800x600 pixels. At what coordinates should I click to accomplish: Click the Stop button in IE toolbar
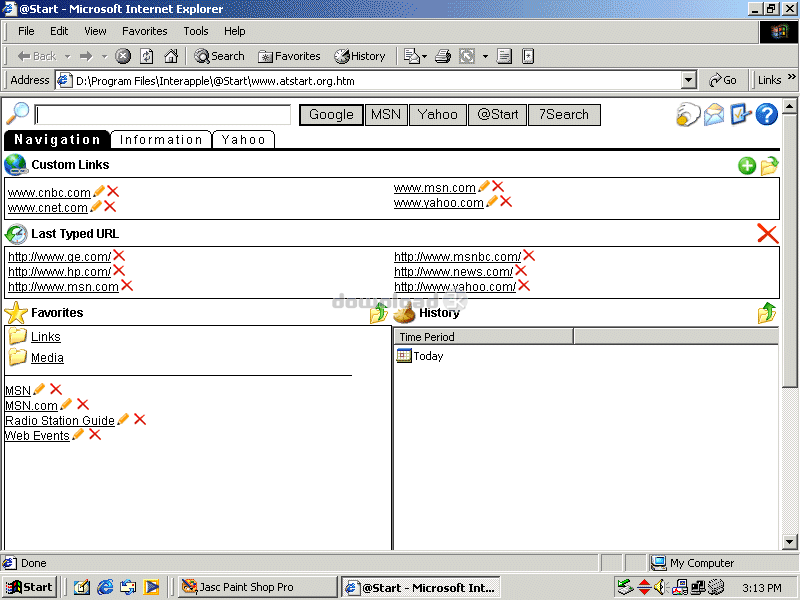pyautogui.click(x=123, y=56)
